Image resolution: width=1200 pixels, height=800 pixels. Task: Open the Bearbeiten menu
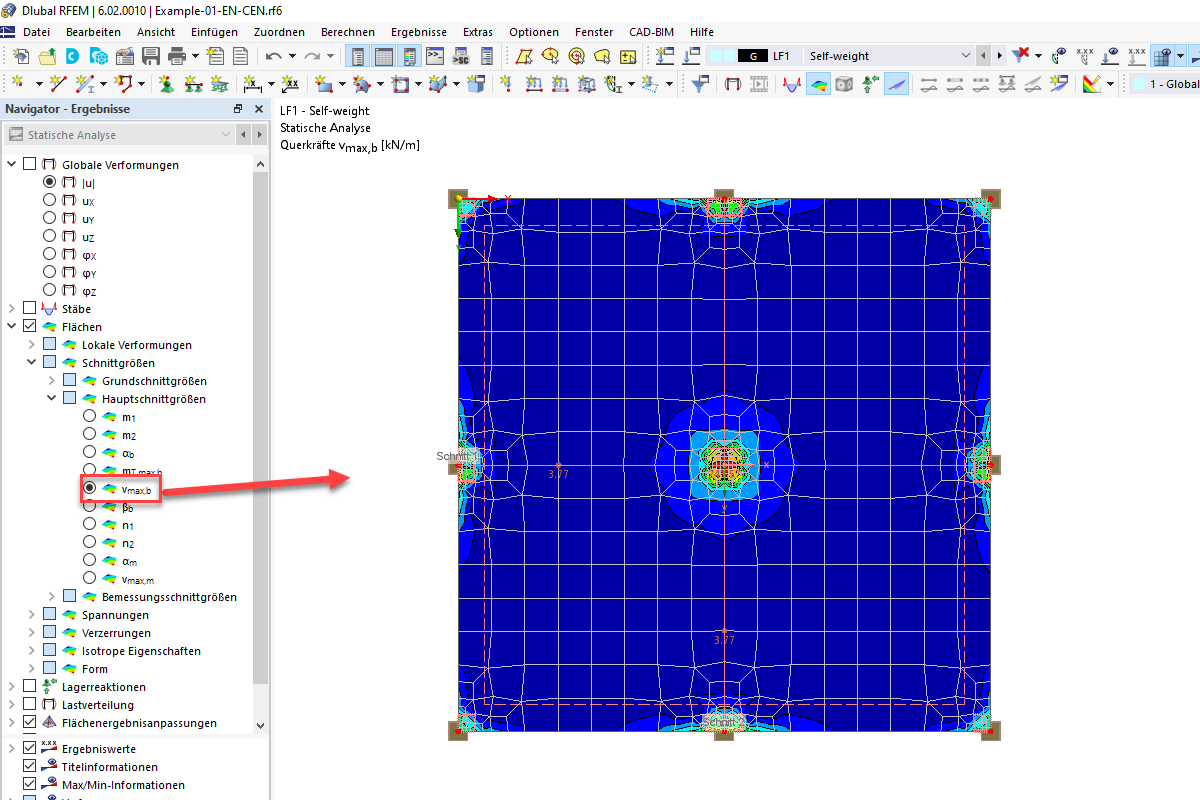coord(93,32)
